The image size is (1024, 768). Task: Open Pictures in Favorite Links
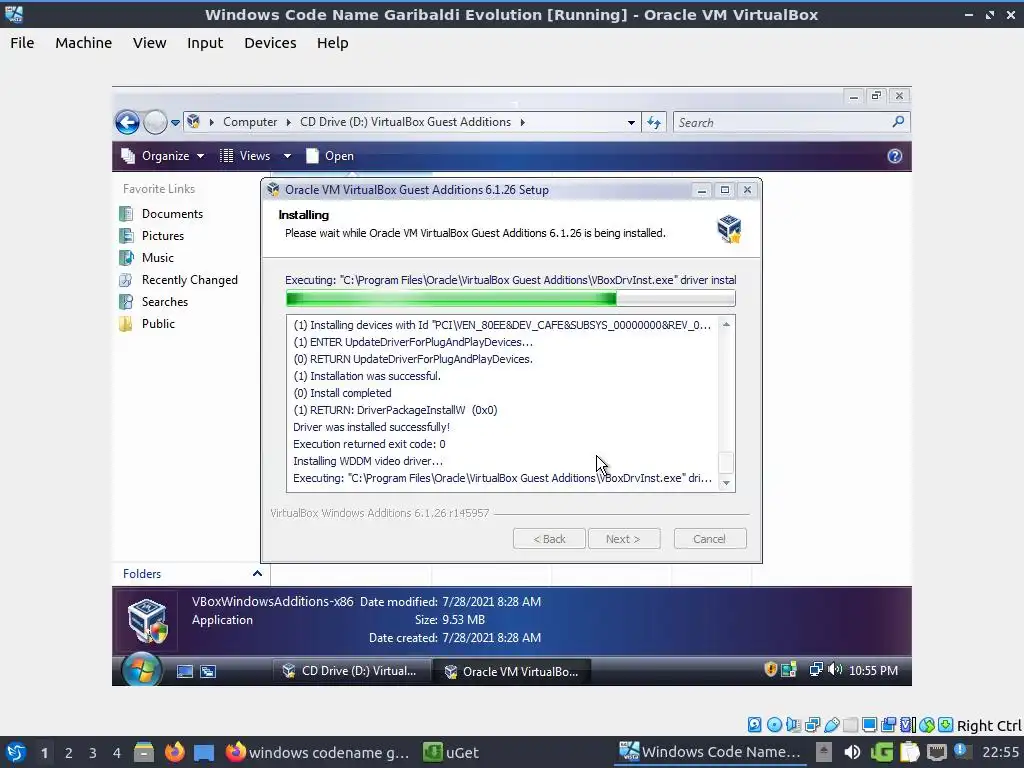pyautogui.click(x=152, y=236)
